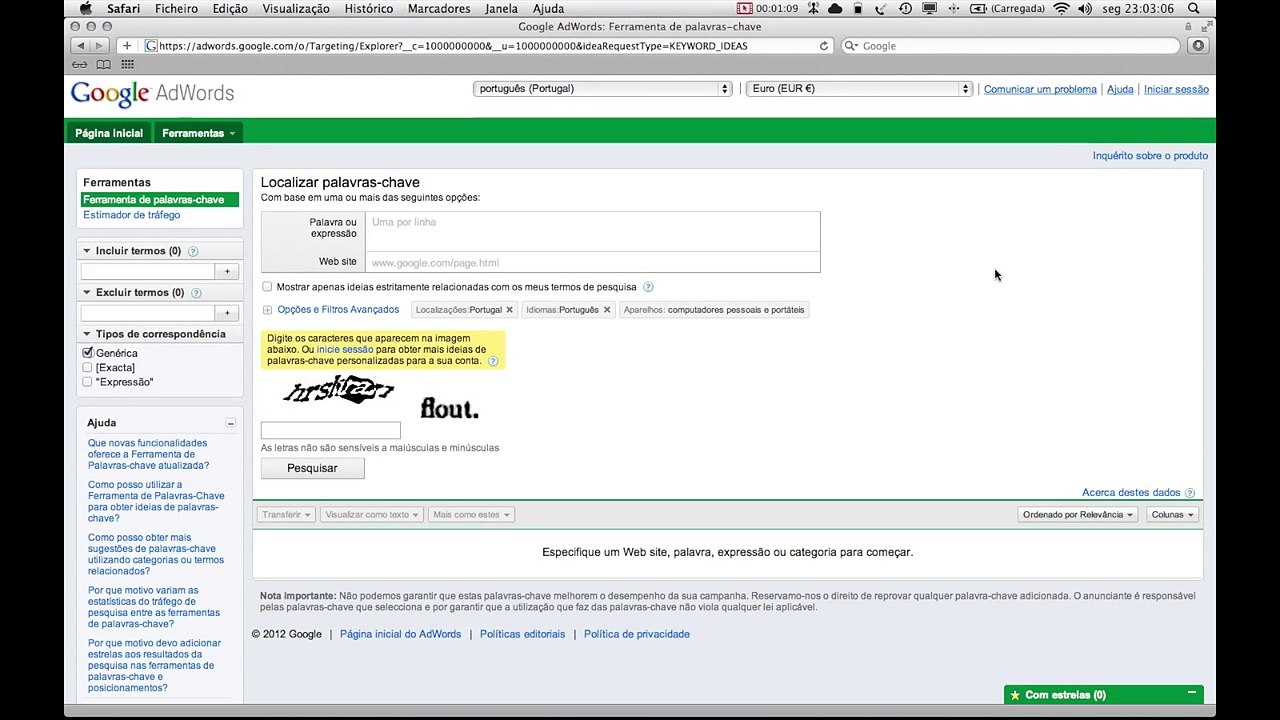This screenshot has width=1280, height=720.
Task: Open the Mais como estes dropdown
Action: pyautogui.click(x=471, y=515)
